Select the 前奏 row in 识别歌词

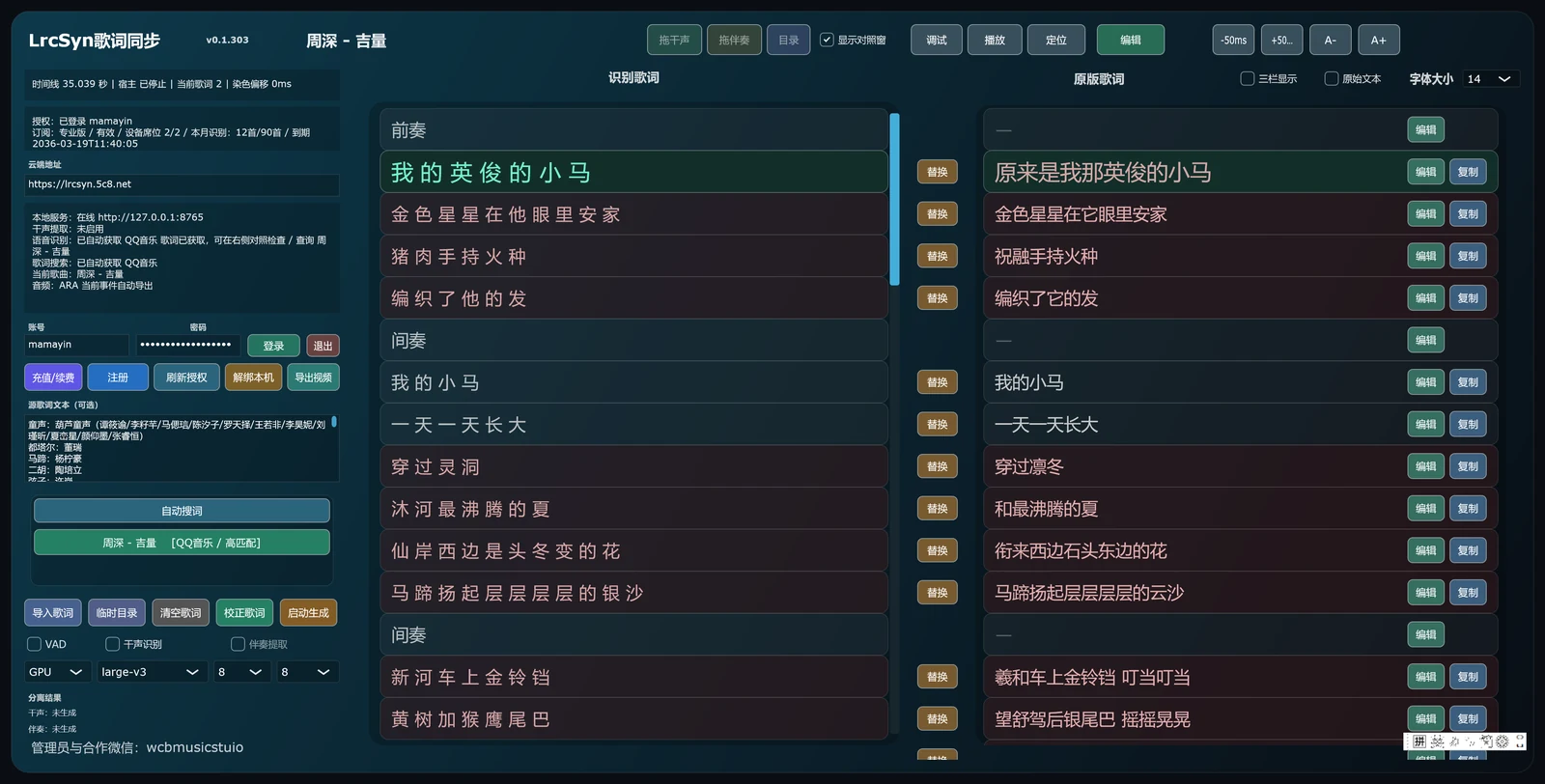pyautogui.click(x=633, y=130)
